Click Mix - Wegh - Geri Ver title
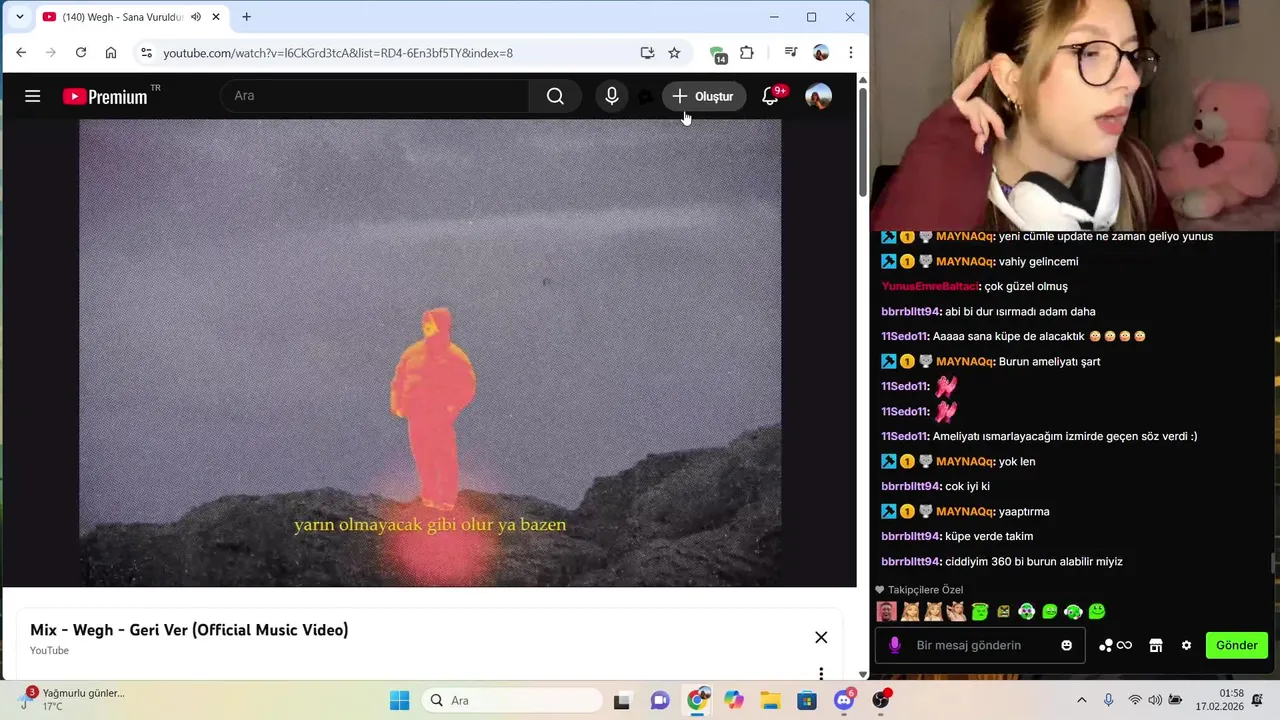The height and width of the screenshot is (720, 1280). click(189, 630)
